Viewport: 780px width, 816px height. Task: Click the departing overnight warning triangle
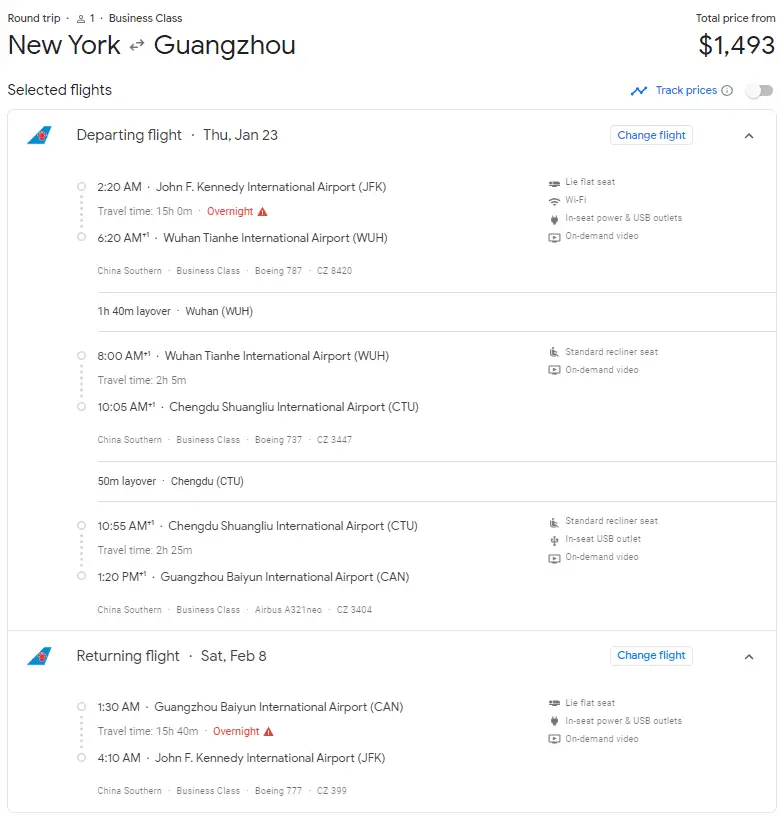pyautogui.click(x=262, y=212)
